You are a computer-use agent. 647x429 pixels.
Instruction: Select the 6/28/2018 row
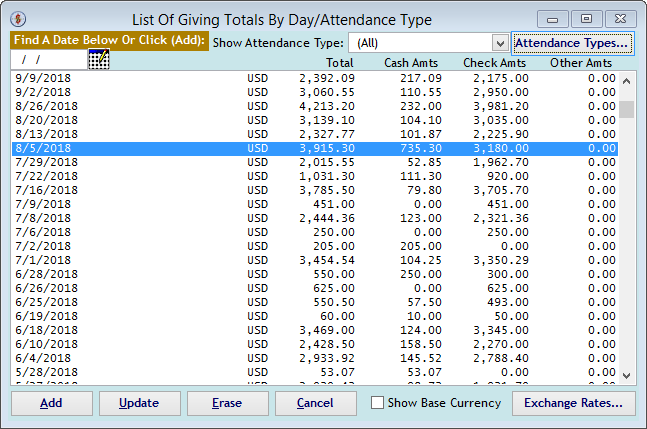point(314,275)
